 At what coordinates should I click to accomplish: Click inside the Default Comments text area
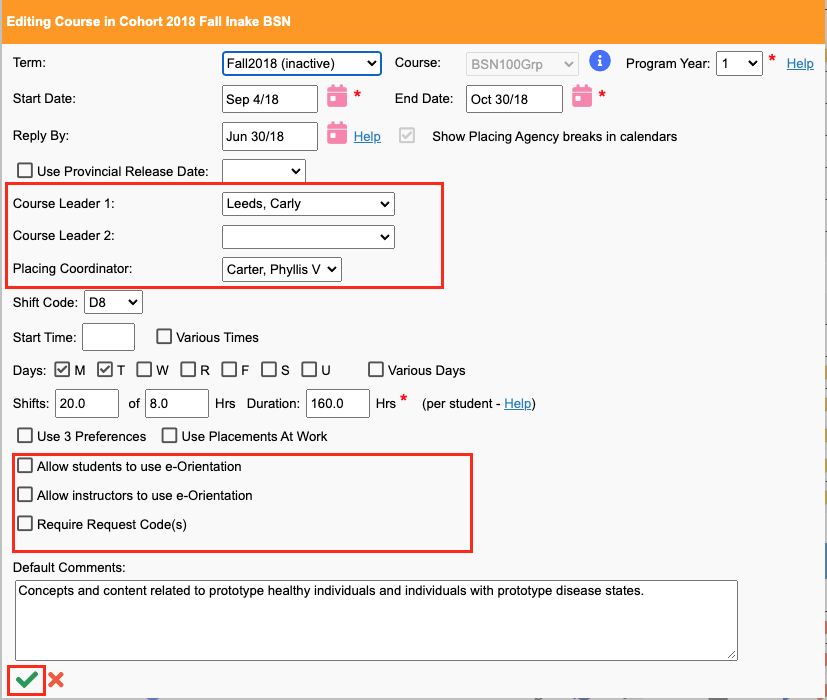376,620
